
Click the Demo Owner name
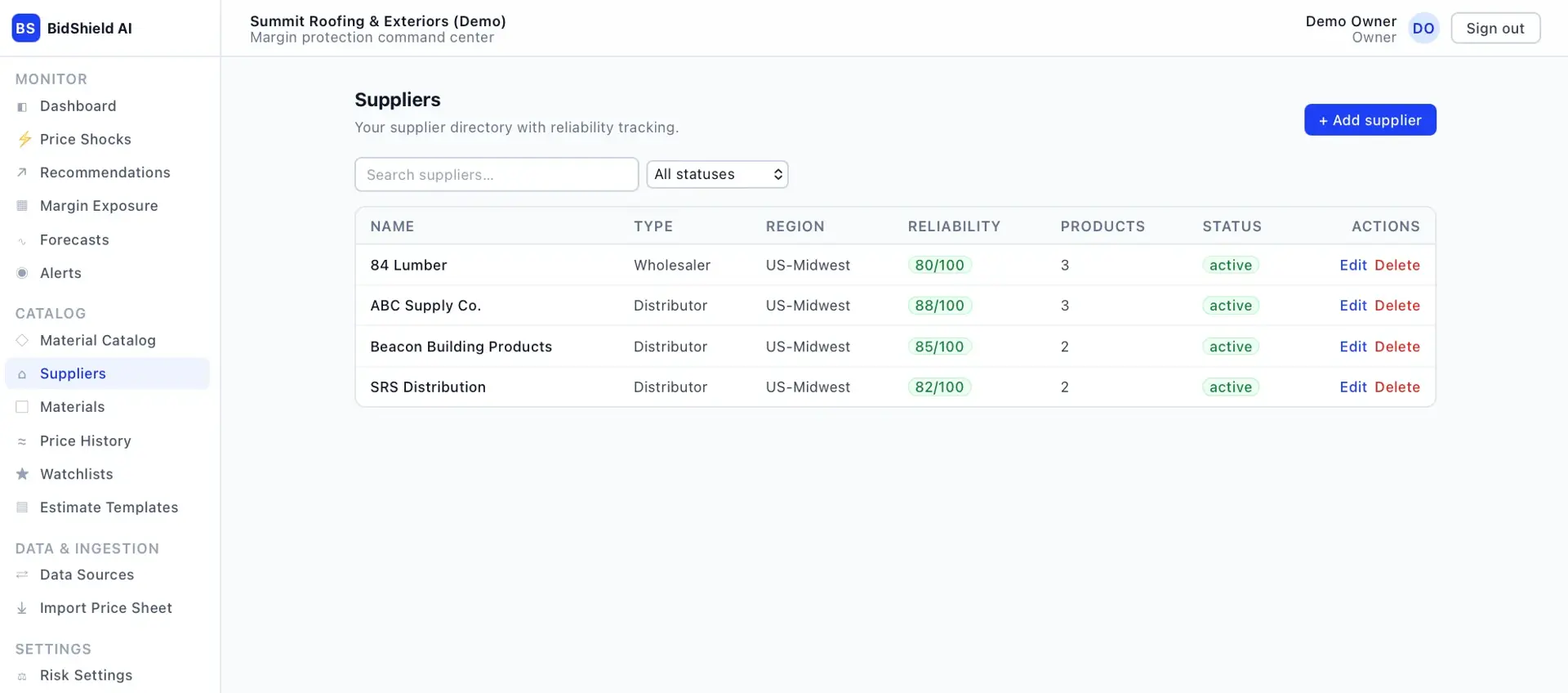(1351, 21)
